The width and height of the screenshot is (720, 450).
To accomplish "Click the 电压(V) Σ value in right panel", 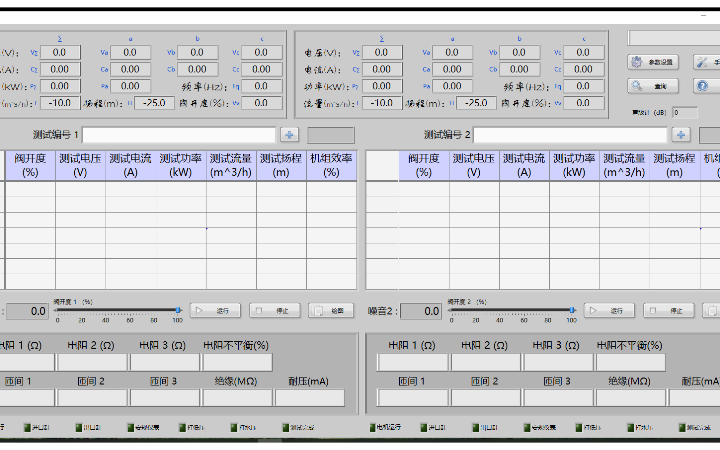I will [x=382, y=52].
